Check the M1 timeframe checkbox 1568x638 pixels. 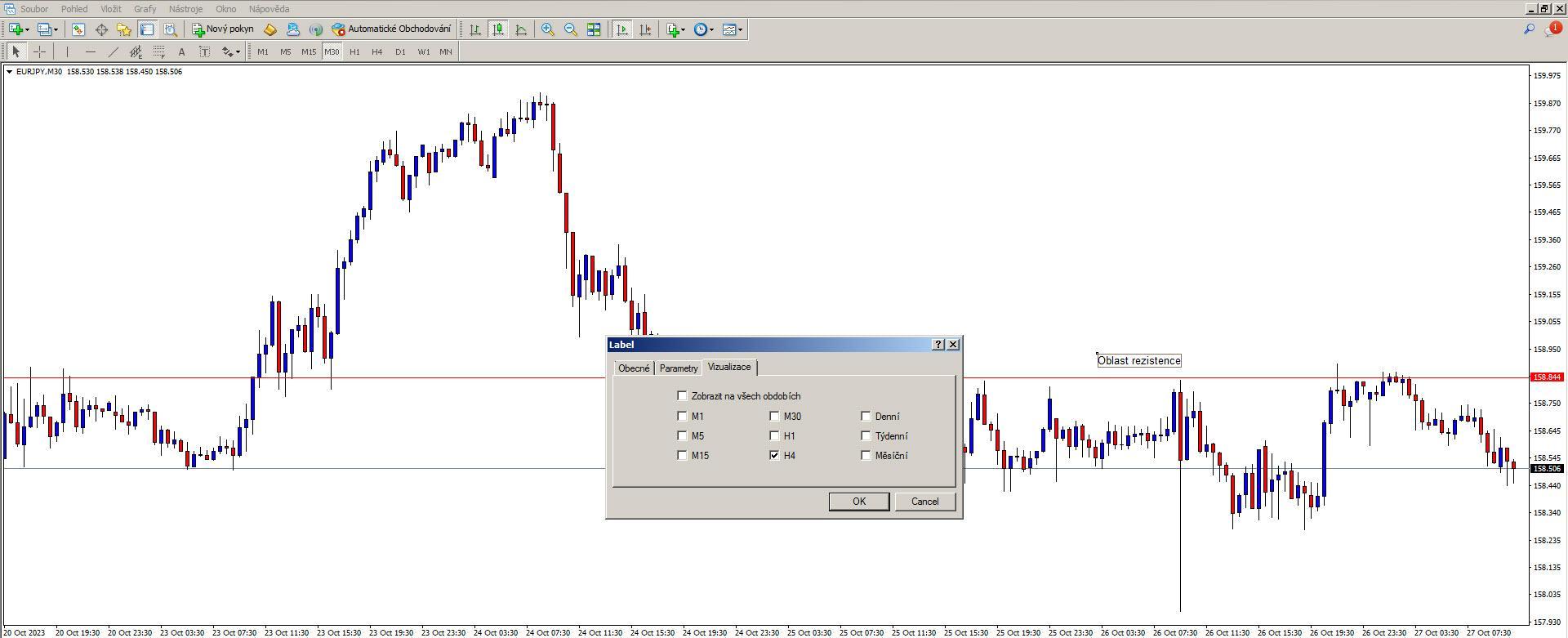(682, 416)
